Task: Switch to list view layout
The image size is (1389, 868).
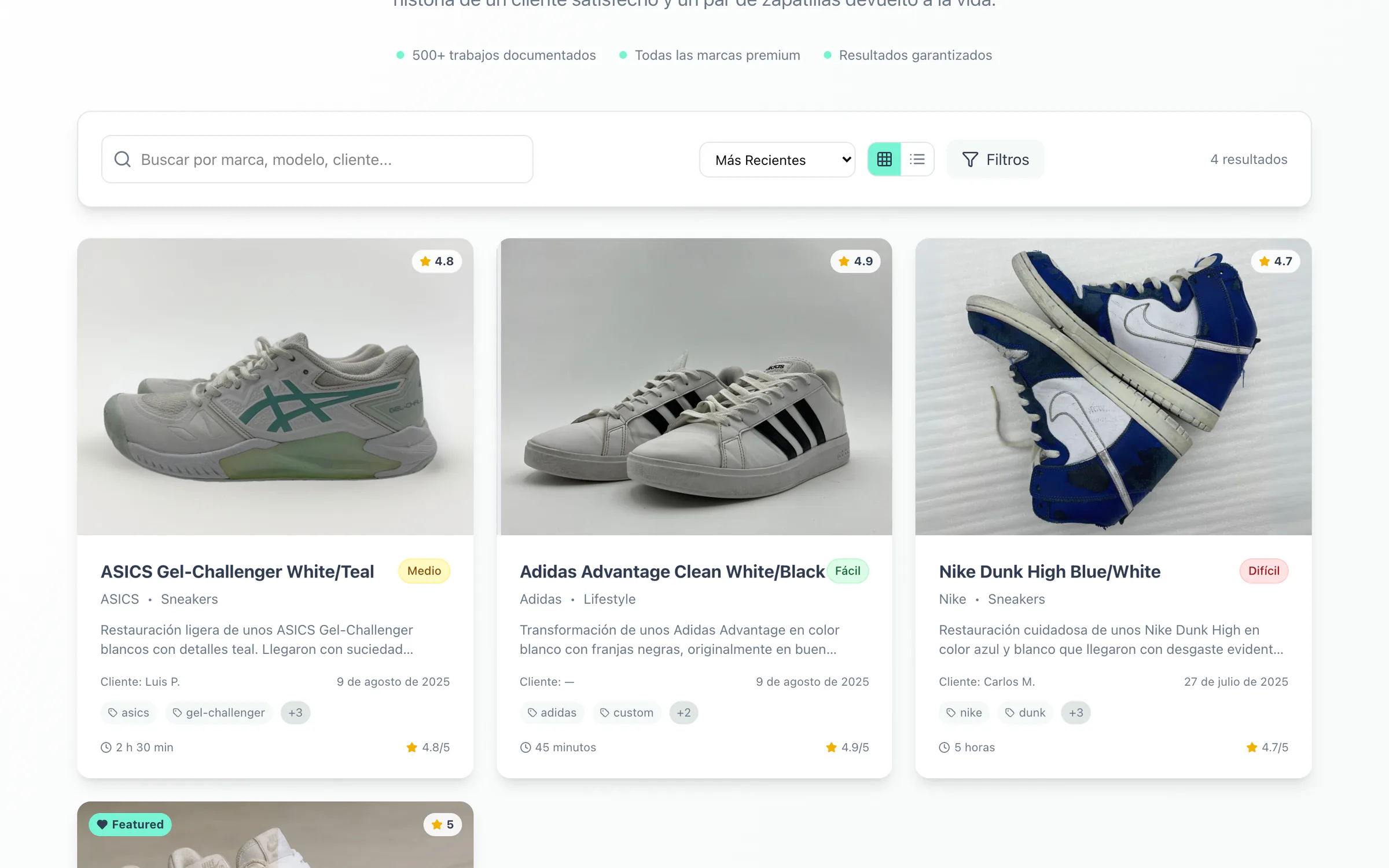Action: (917, 159)
